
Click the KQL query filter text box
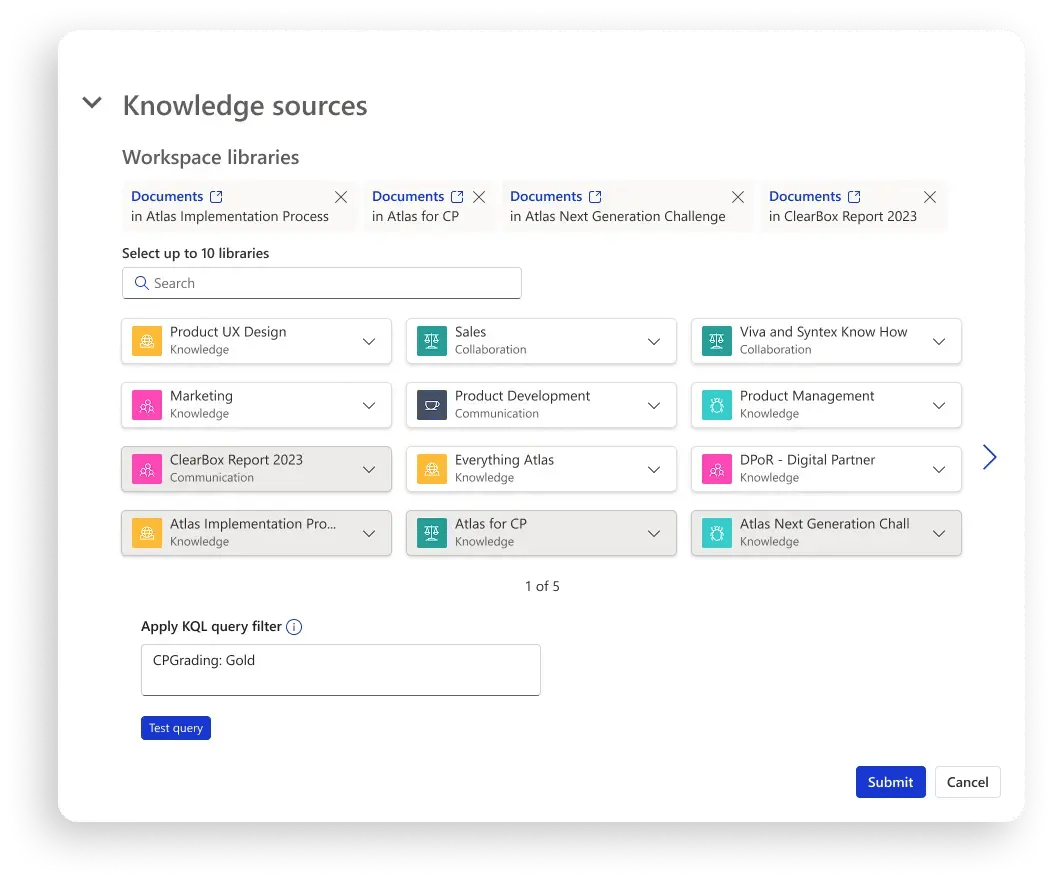340,670
